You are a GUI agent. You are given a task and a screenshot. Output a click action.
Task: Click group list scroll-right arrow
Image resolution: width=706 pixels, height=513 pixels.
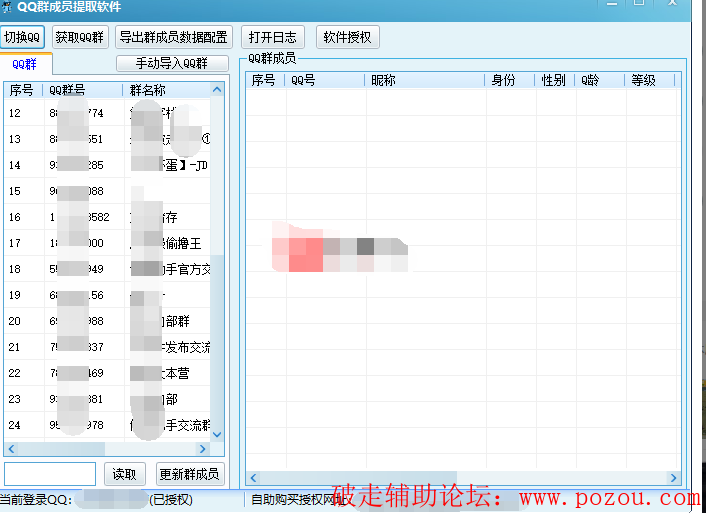tap(203, 449)
